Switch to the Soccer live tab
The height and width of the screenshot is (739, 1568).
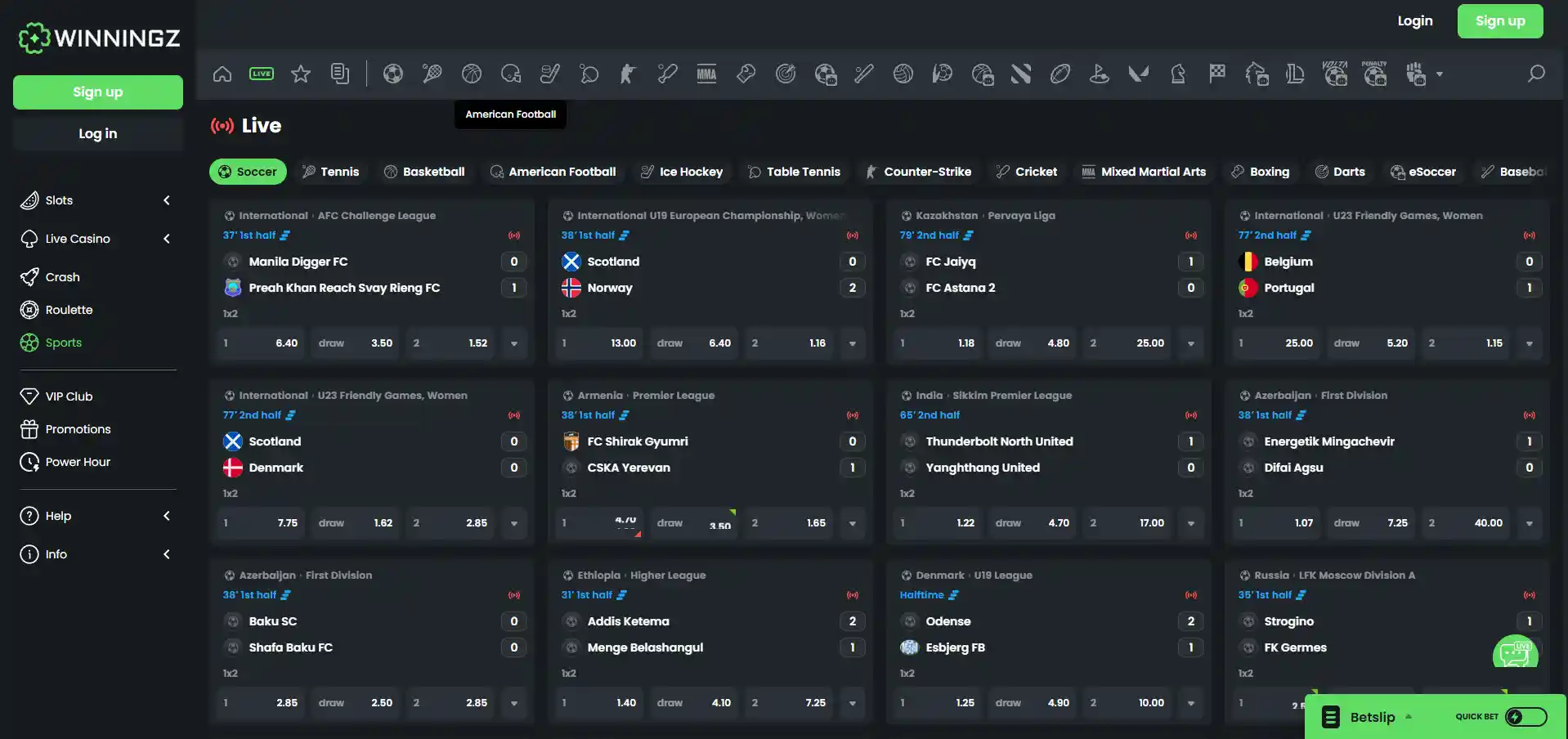248,172
